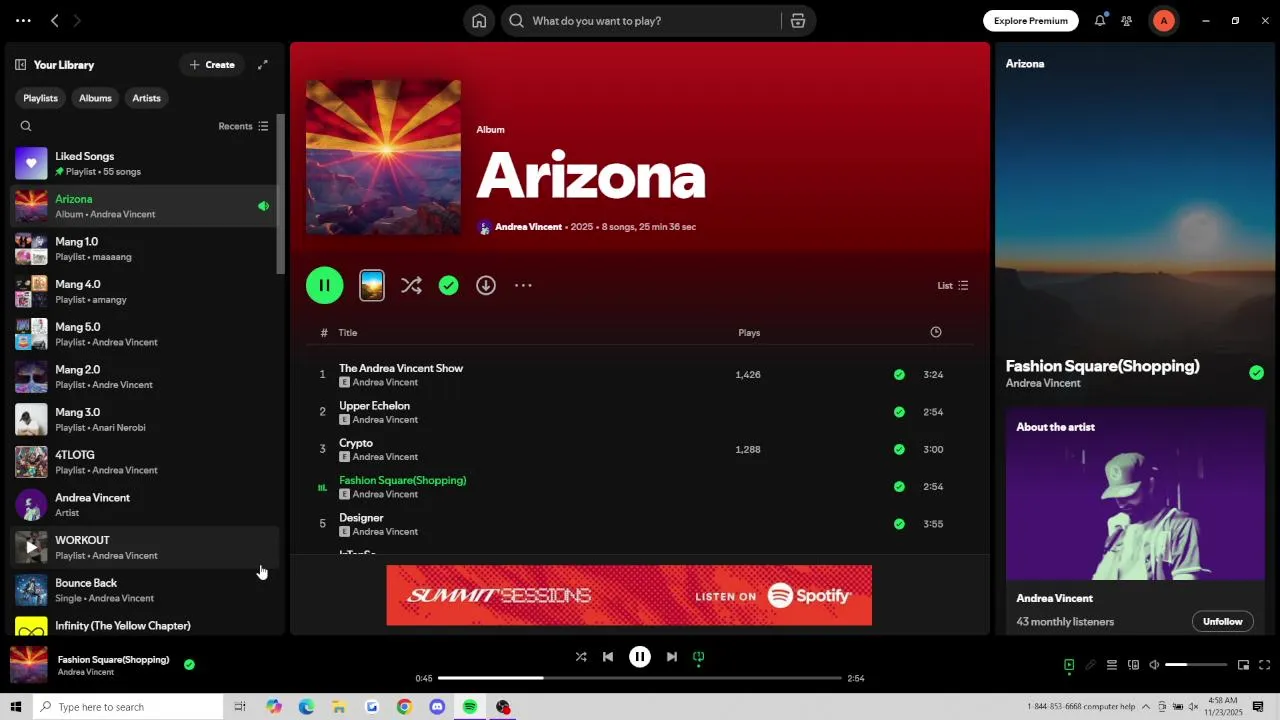Pause the Arizona album with green button
The width and height of the screenshot is (1280, 720).
click(325, 285)
